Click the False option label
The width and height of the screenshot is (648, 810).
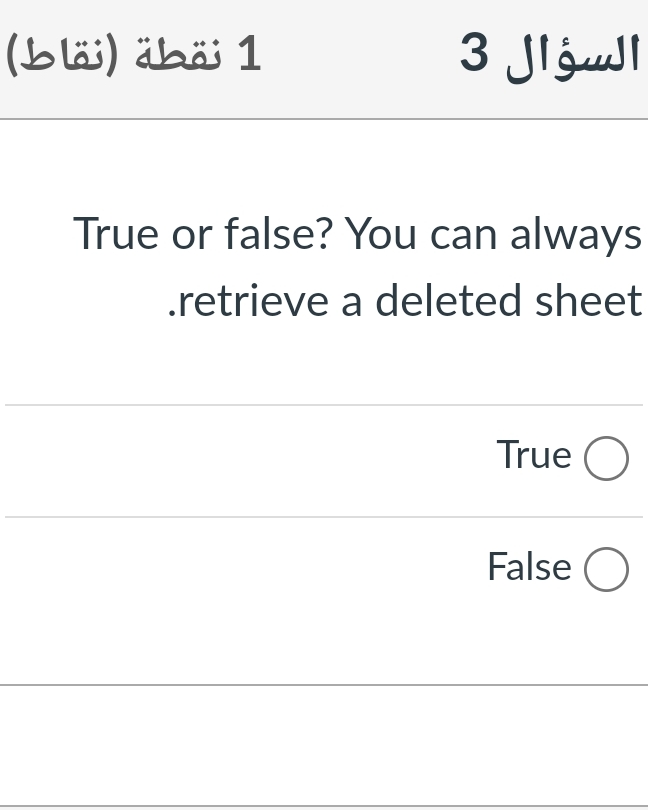coord(529,567)
